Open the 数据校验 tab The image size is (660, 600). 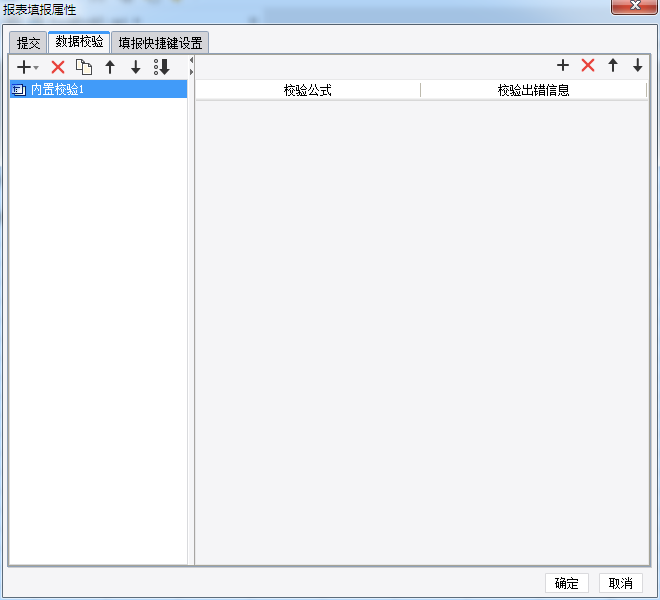pos(79,42)
